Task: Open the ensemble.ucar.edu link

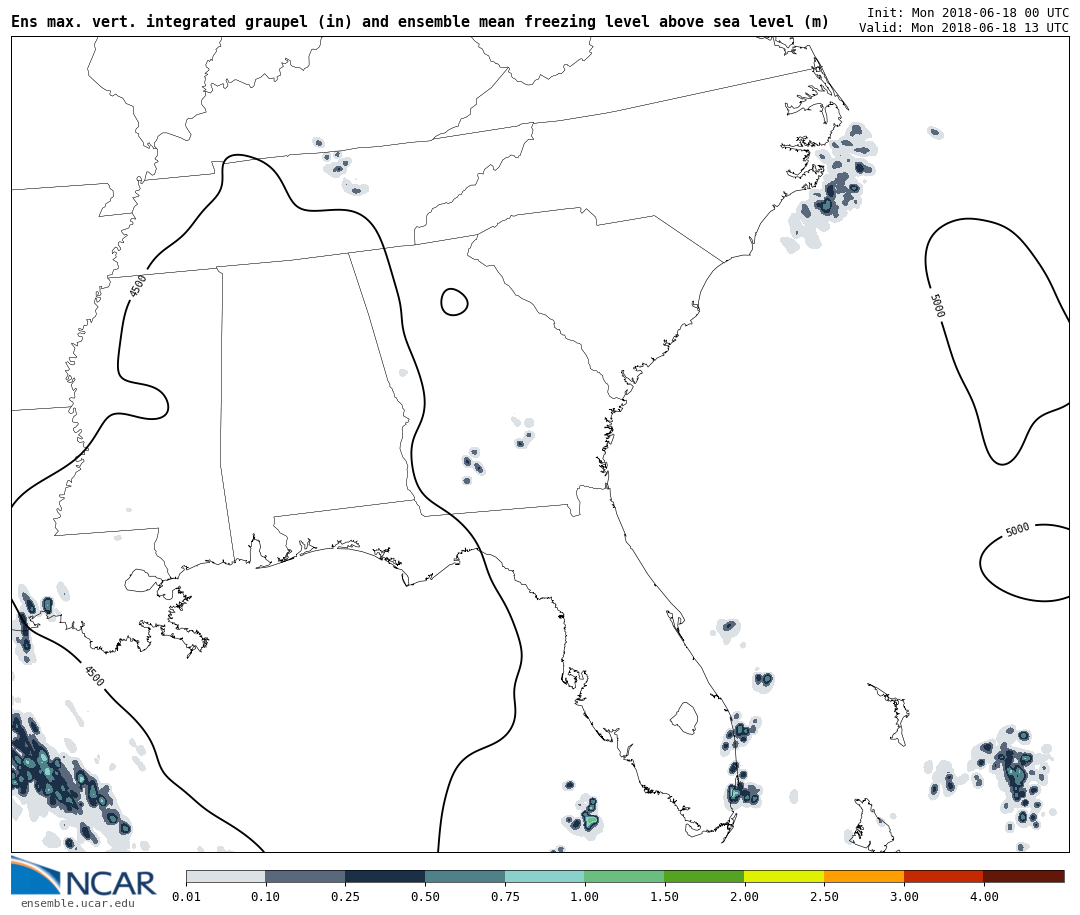Action: (x=78, y=904)
